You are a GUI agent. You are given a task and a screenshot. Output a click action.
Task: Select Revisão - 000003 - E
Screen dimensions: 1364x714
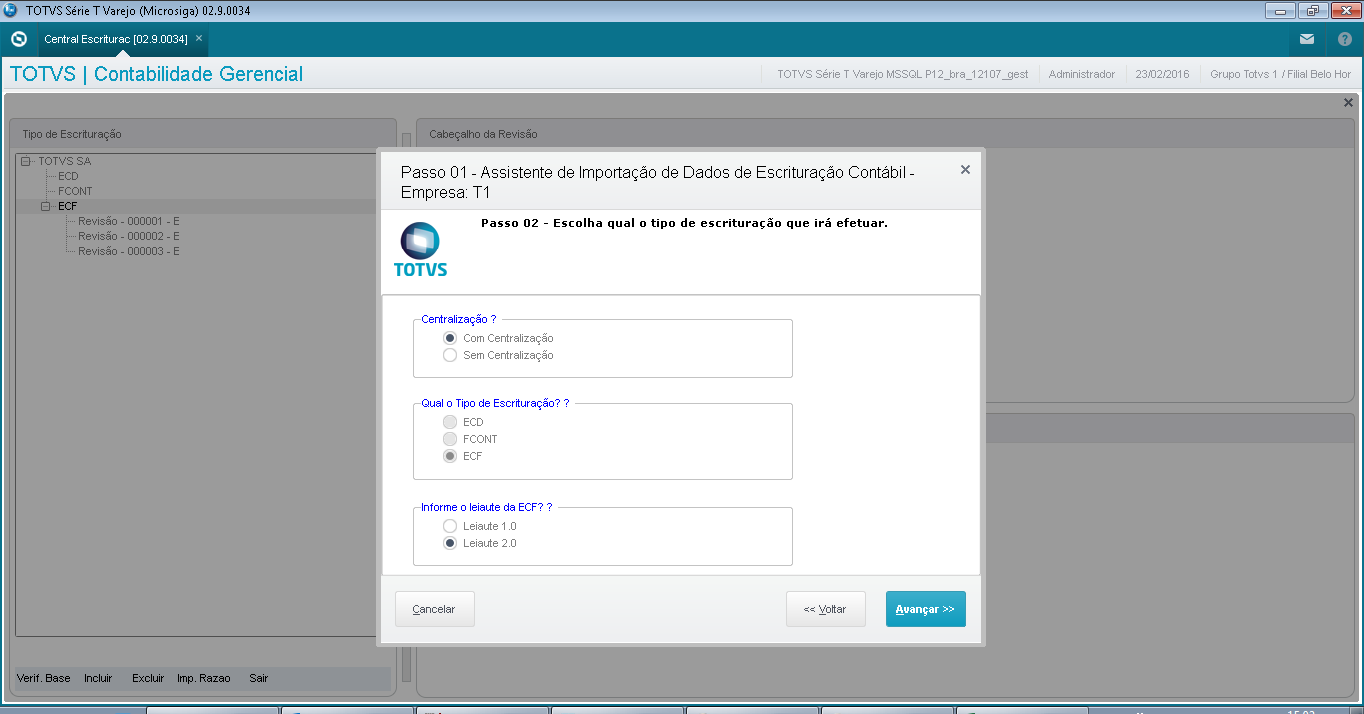point(128,251)
